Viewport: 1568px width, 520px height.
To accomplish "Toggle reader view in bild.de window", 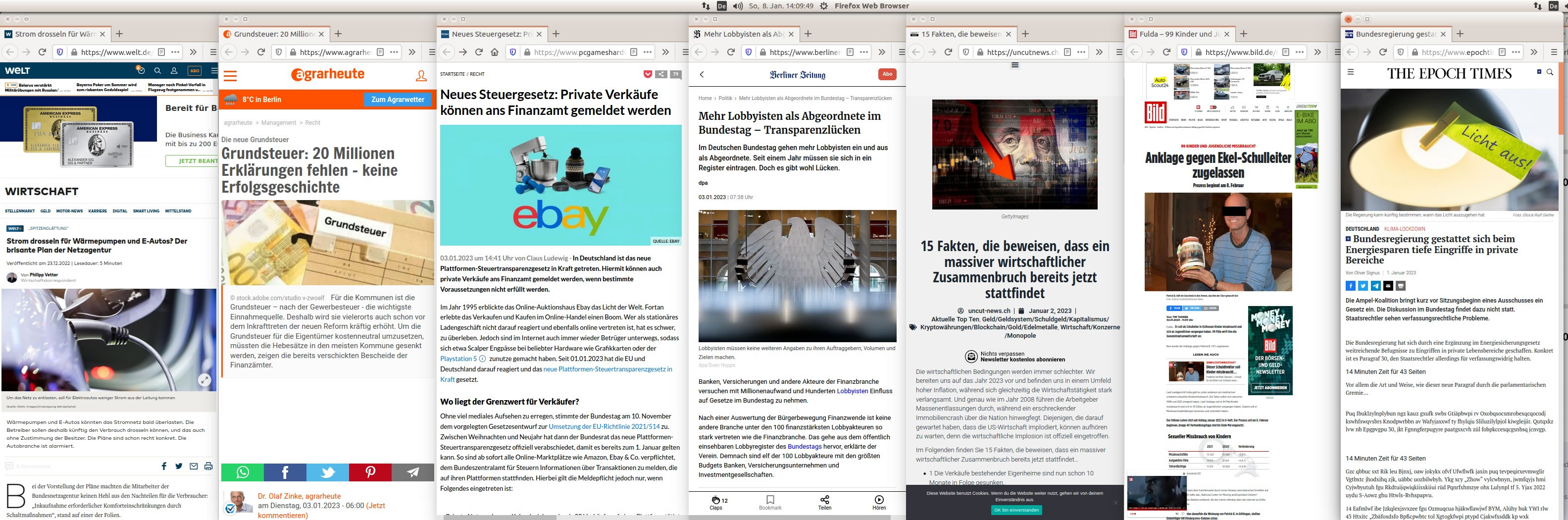I will click(x=1286, y=52).
